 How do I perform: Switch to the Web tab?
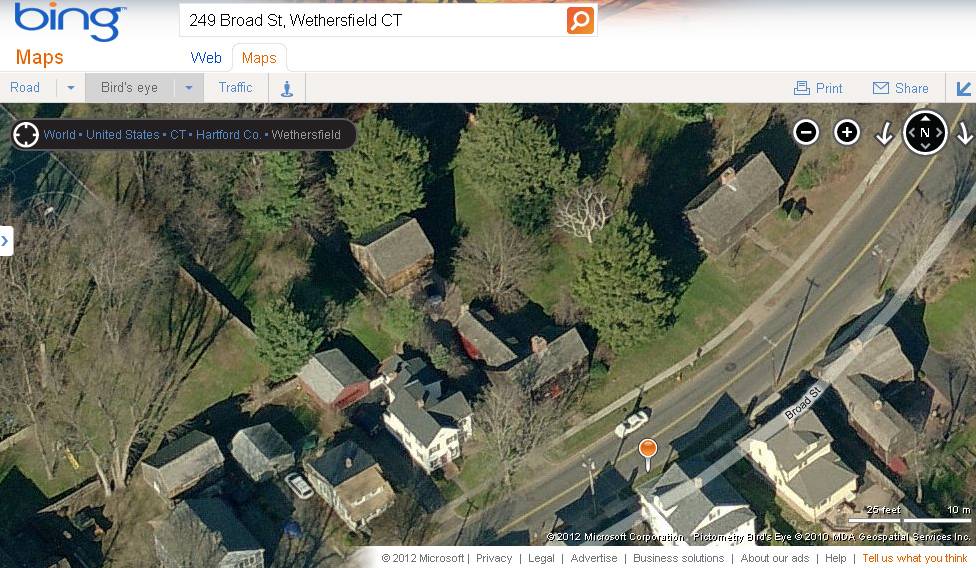206,58
